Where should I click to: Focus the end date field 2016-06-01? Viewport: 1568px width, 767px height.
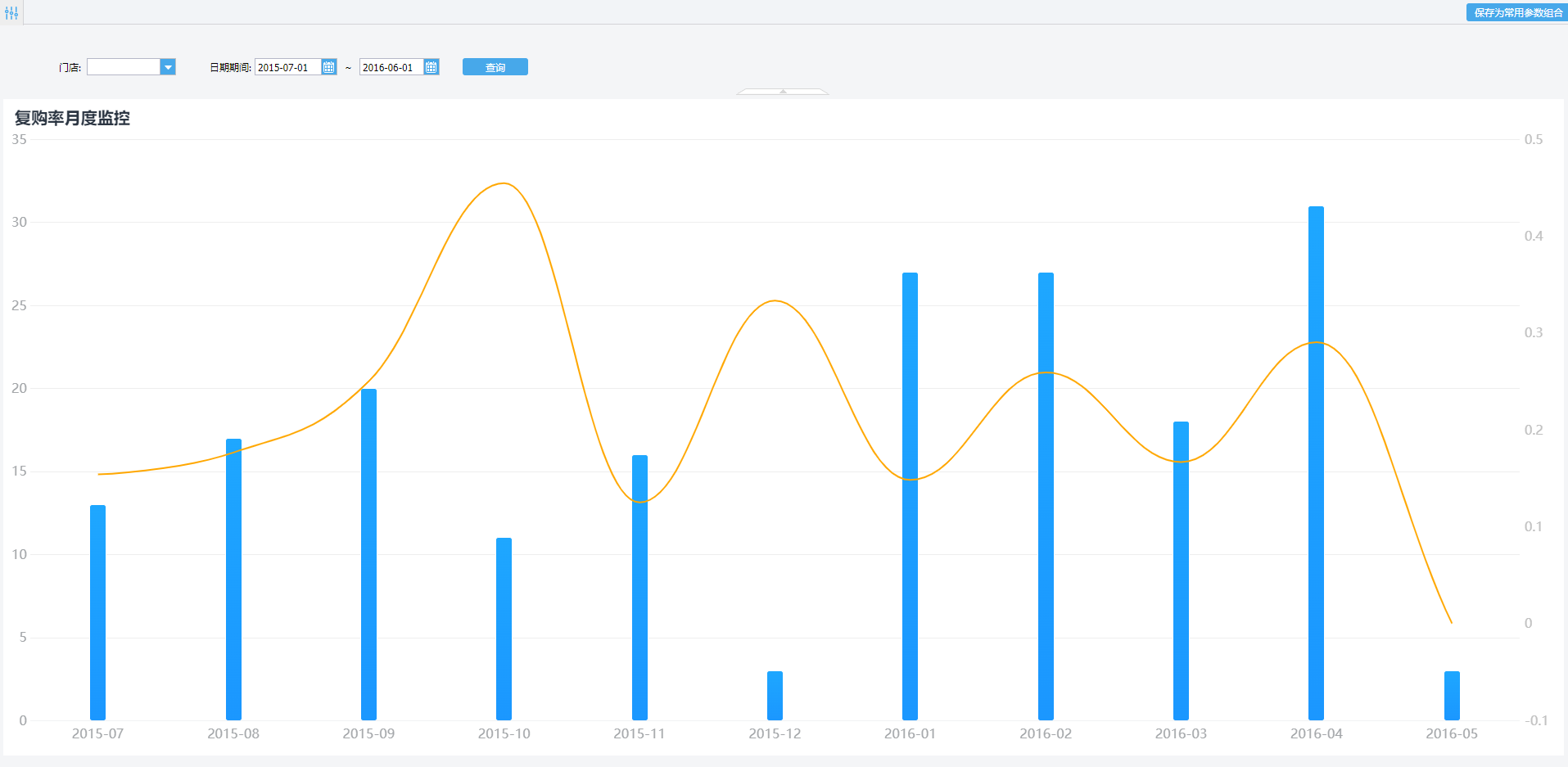click(391, 67)
